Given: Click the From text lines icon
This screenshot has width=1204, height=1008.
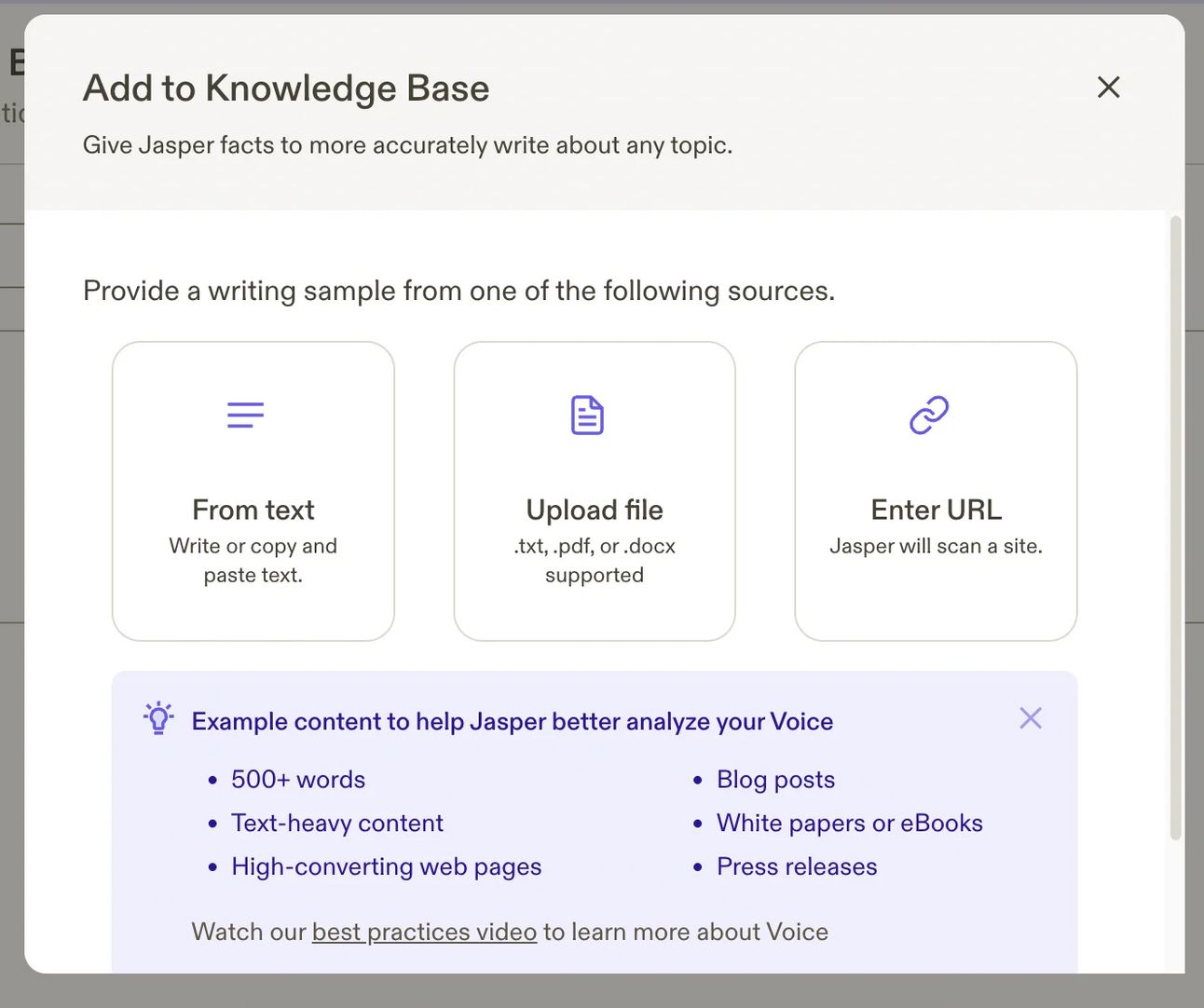Looking at the screenshot, I should 246,415.
